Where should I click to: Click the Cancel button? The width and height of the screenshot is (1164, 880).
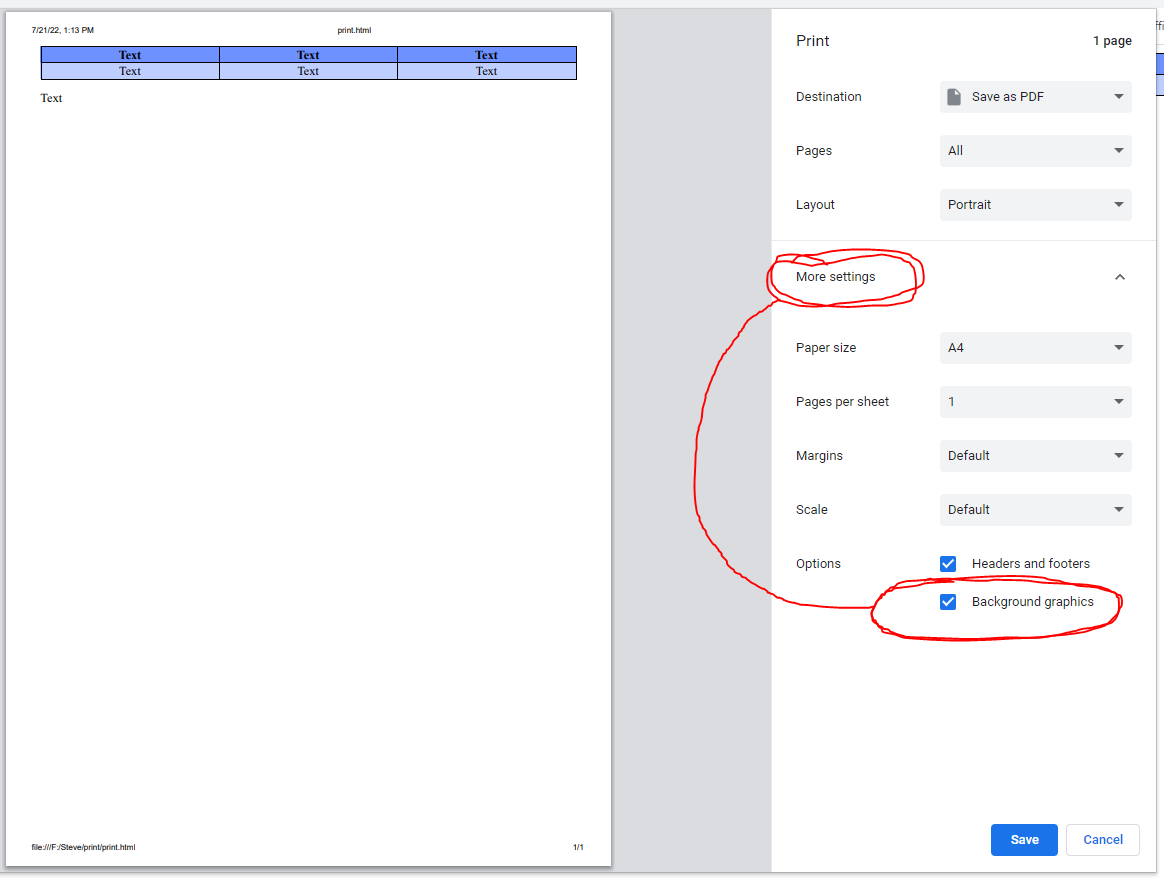coord(1102,839)
